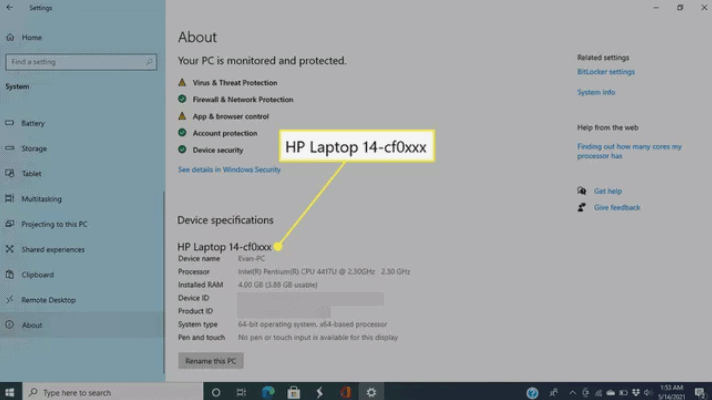
Task: Open Multitasking settings page
Action: [x=41, y=199]
